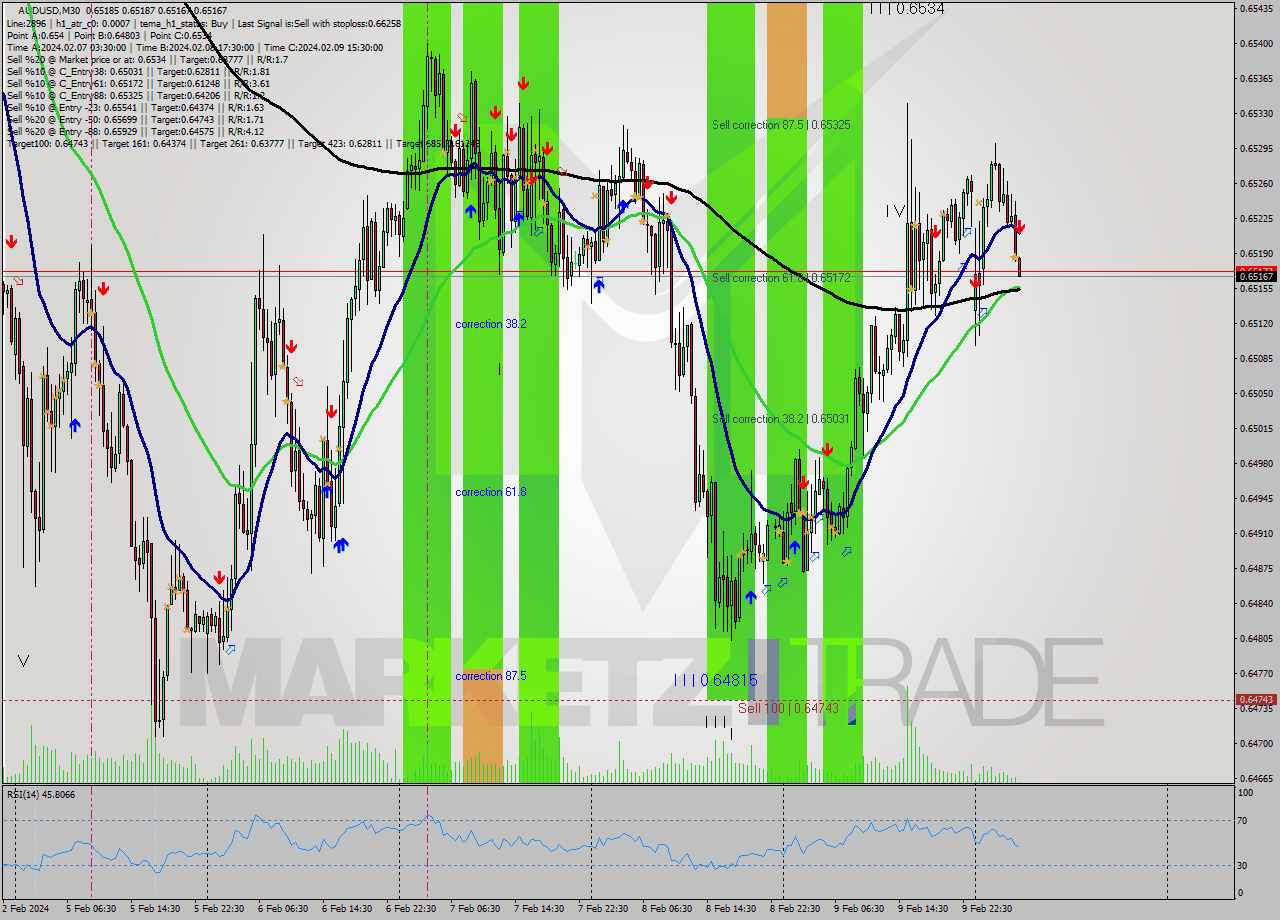Click the 0.65015 price axis label
The width and height of the screenshot is (1280, 920).
(x=1256, y=428)
